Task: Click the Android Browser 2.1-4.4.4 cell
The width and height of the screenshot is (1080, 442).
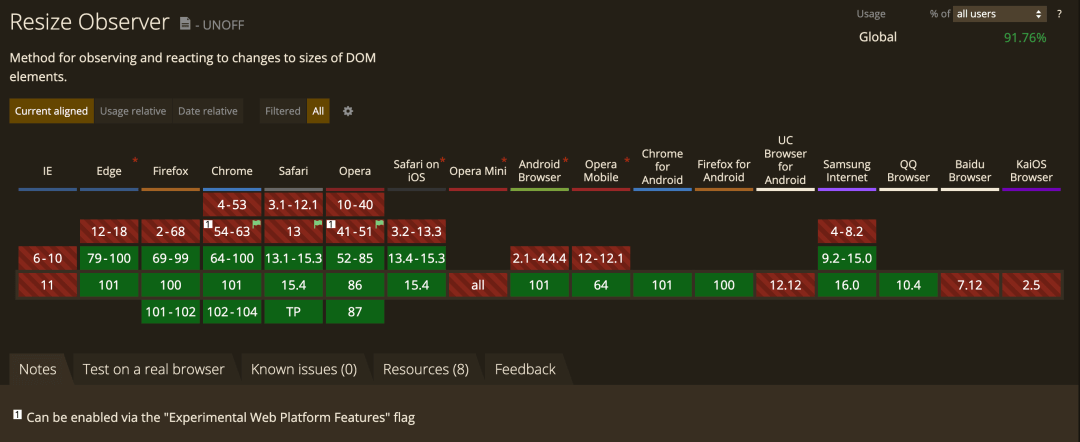Action: tap(539, 258)
